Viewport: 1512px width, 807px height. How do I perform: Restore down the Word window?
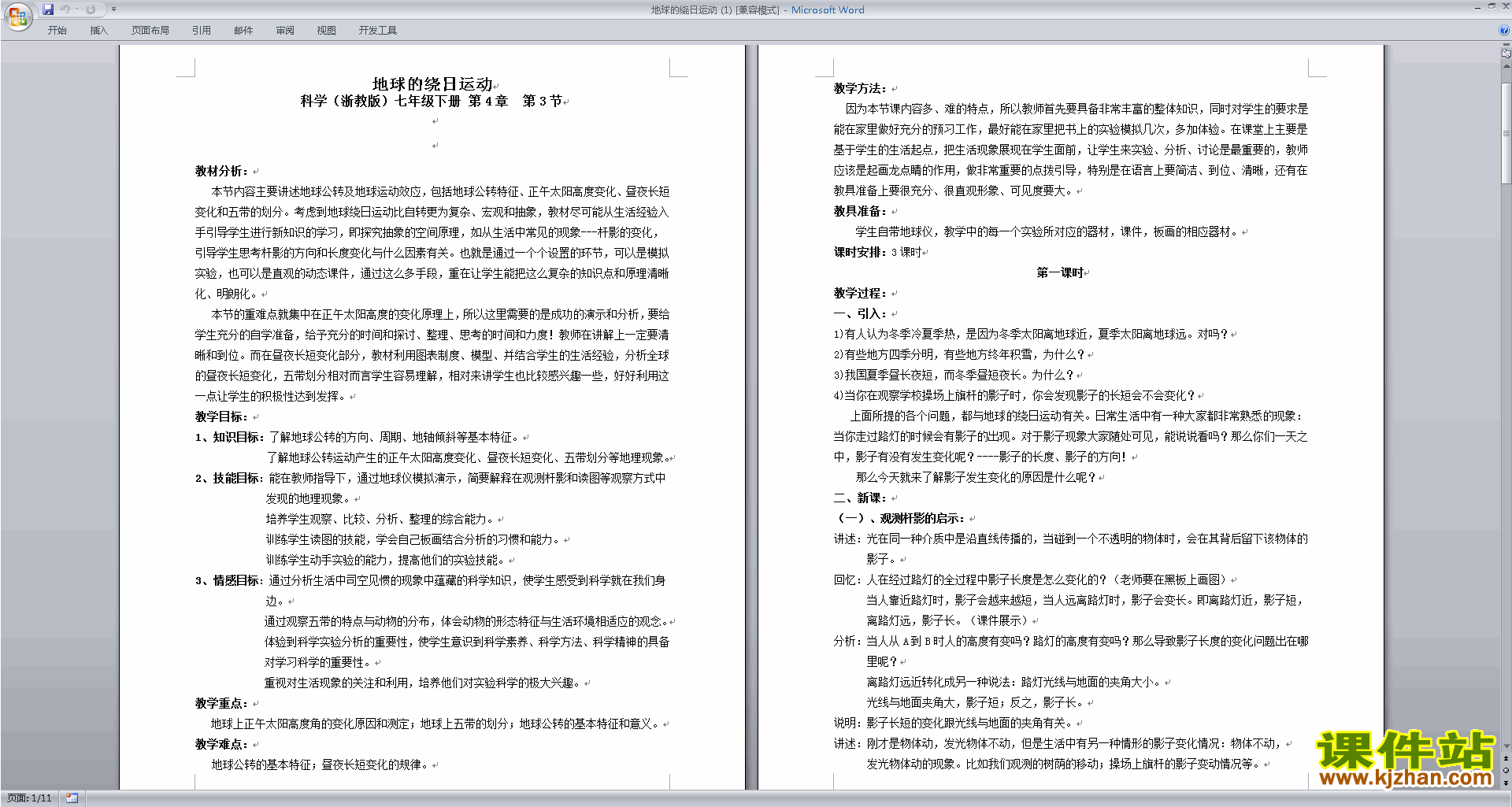coord(1492,6)
